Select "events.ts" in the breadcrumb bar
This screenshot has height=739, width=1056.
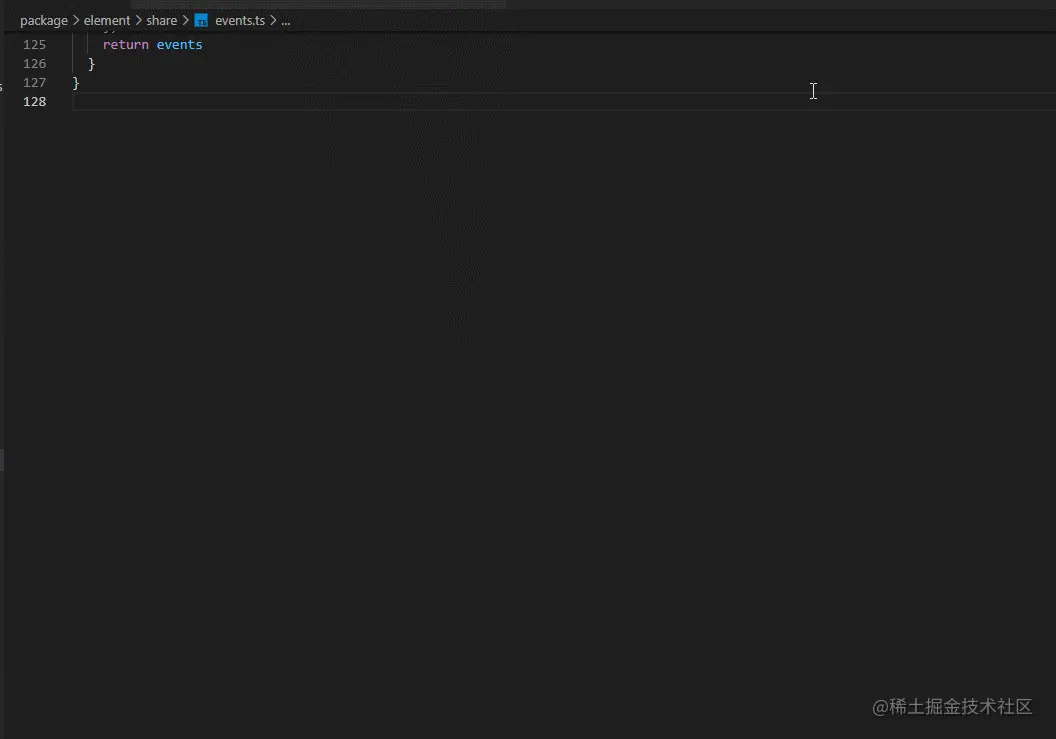240,20
